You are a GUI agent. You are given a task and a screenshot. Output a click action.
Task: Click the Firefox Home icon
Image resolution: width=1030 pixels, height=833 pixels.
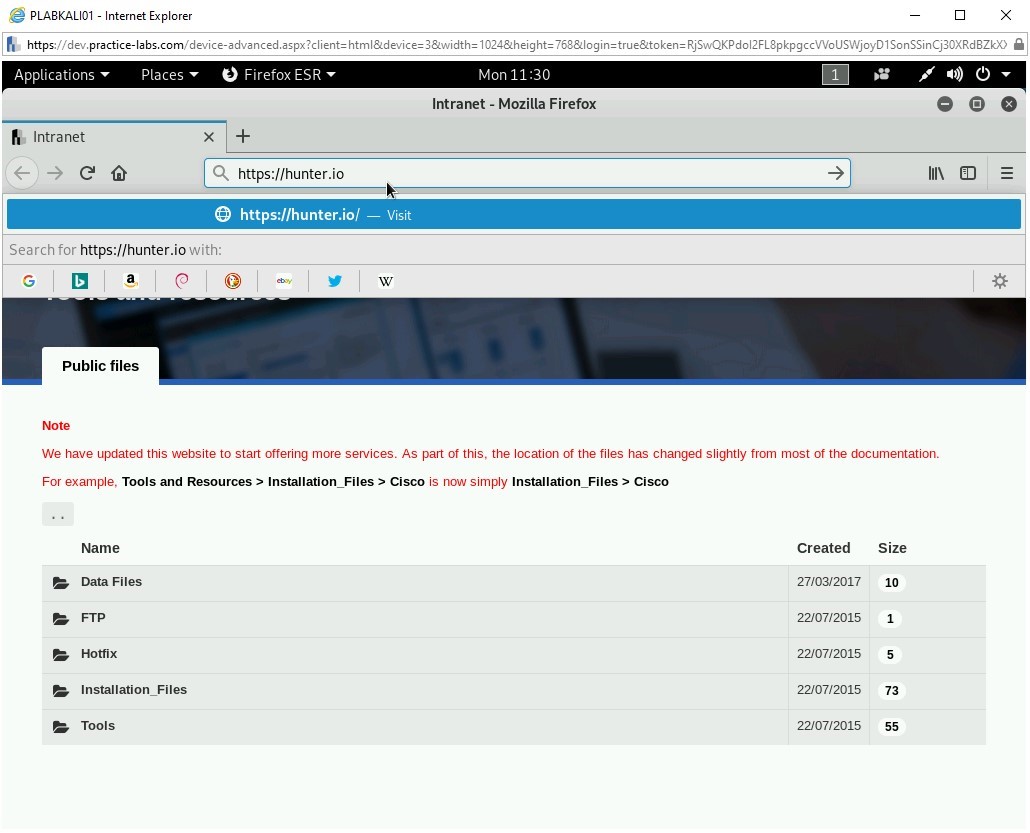pos(119,172)
